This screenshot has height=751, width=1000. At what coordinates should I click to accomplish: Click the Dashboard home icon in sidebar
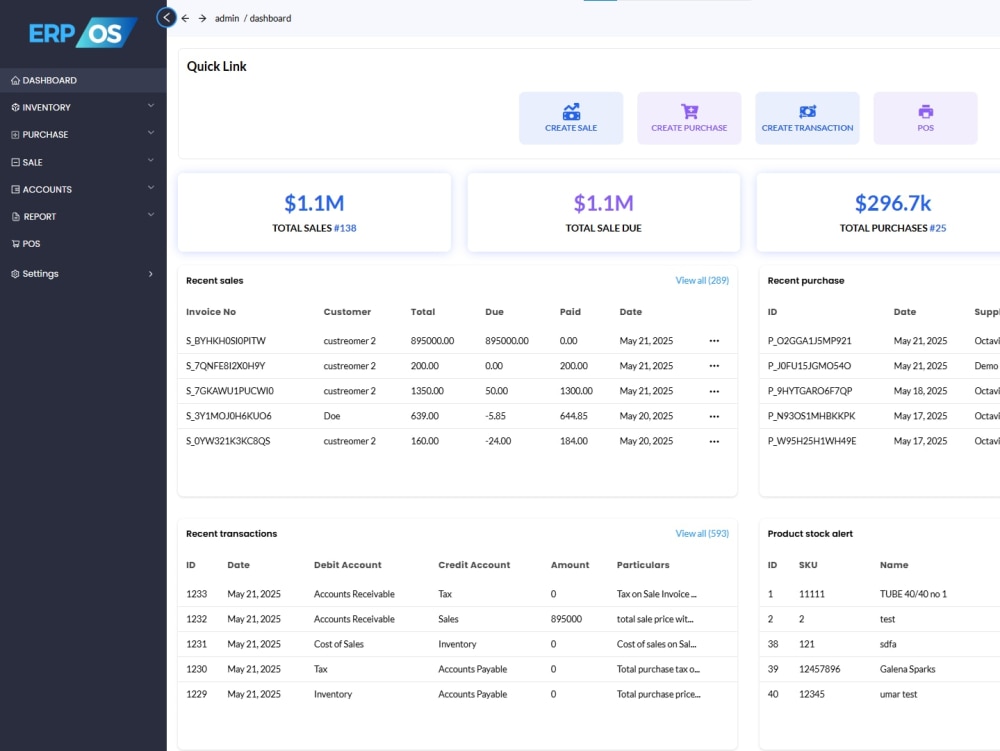(x=15, y=80)
